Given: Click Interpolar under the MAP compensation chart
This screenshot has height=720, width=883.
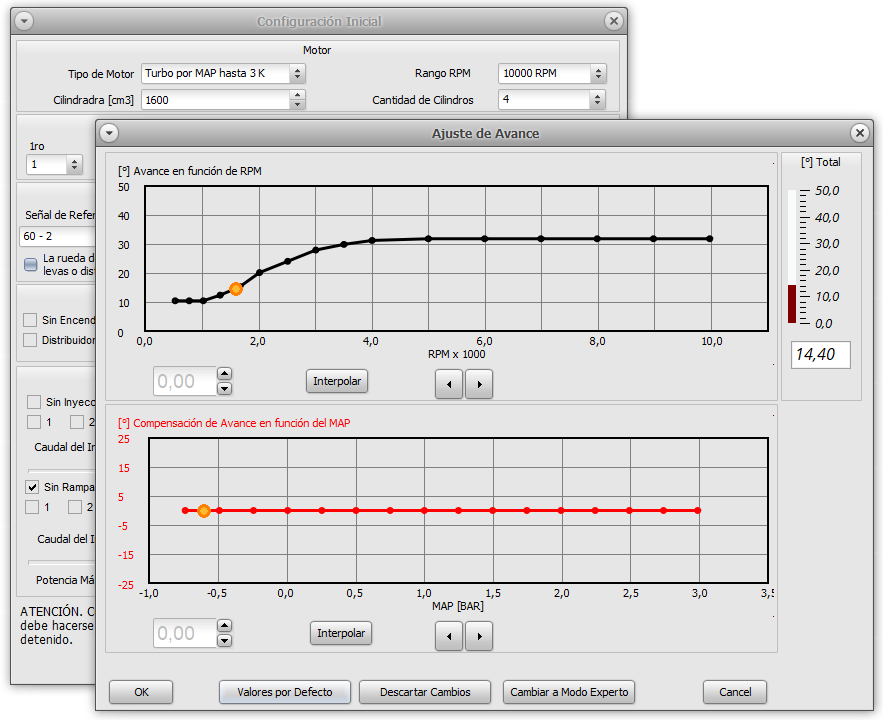Looking at the screenshot, I should pyautogui.click(x=341, y=633).
